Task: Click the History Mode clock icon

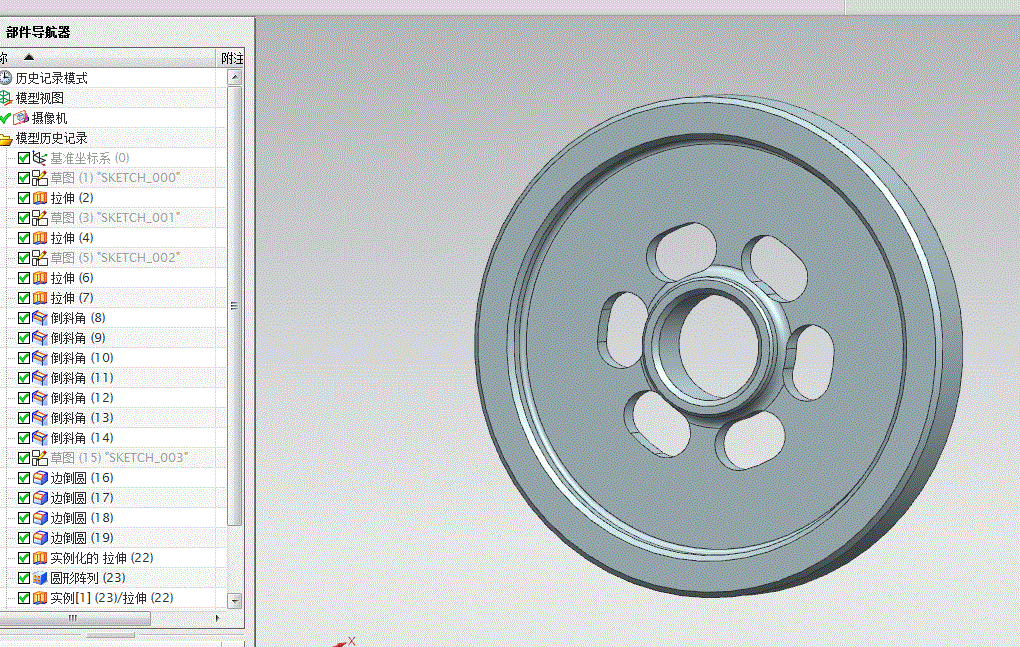Action: pyautogui.click(x=6, y=78)
